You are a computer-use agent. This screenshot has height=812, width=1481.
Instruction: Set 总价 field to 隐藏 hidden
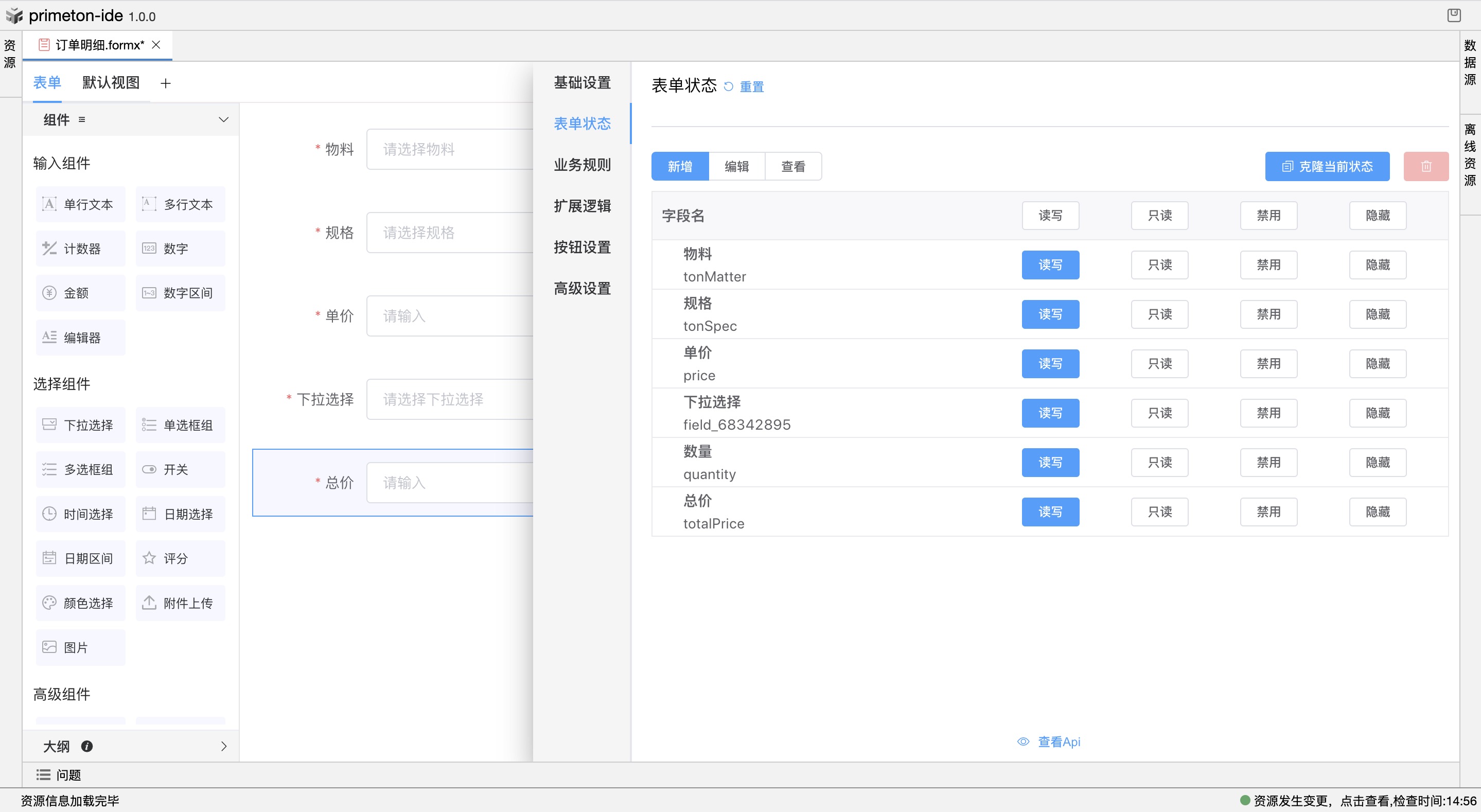[1377, 511]
